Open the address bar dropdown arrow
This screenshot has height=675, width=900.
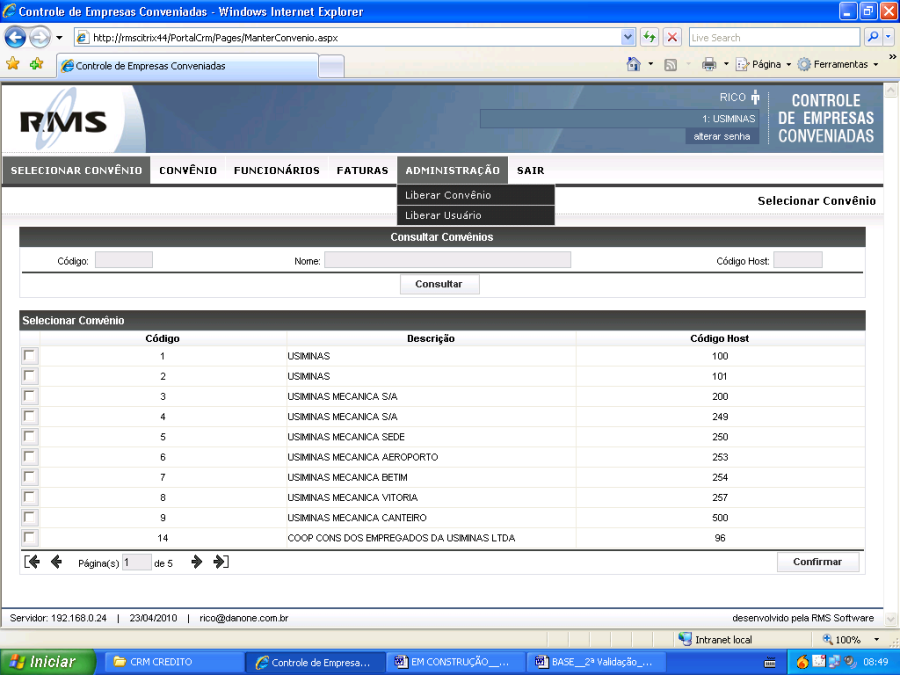pyautogui.click(x=627, y=37)
